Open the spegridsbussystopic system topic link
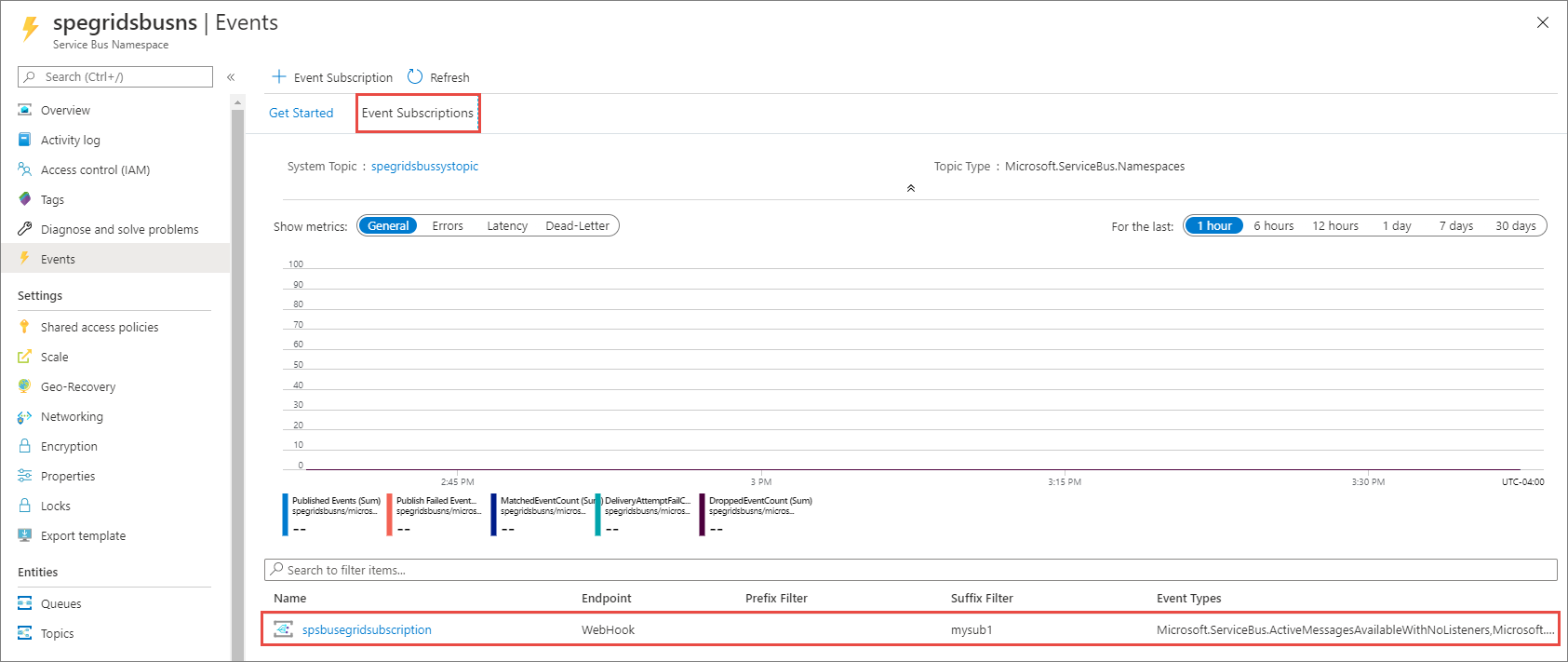Viewport: 1568px width, 662px height. pyautogui.click(x=424, y=167)
